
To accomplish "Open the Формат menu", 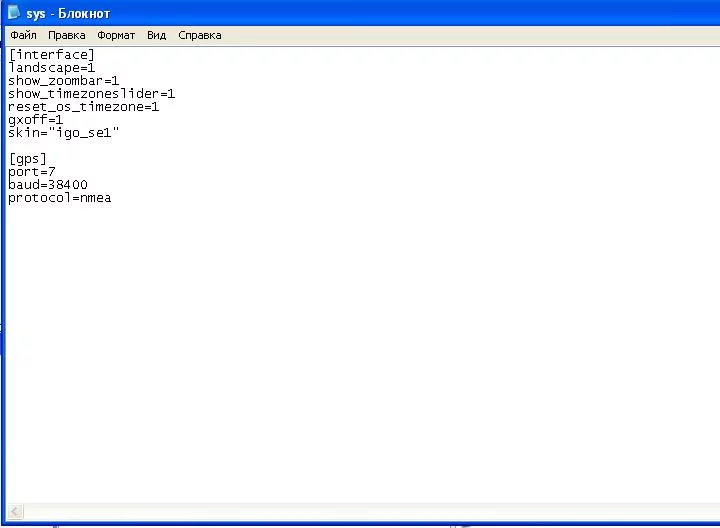I will point(116,35).
